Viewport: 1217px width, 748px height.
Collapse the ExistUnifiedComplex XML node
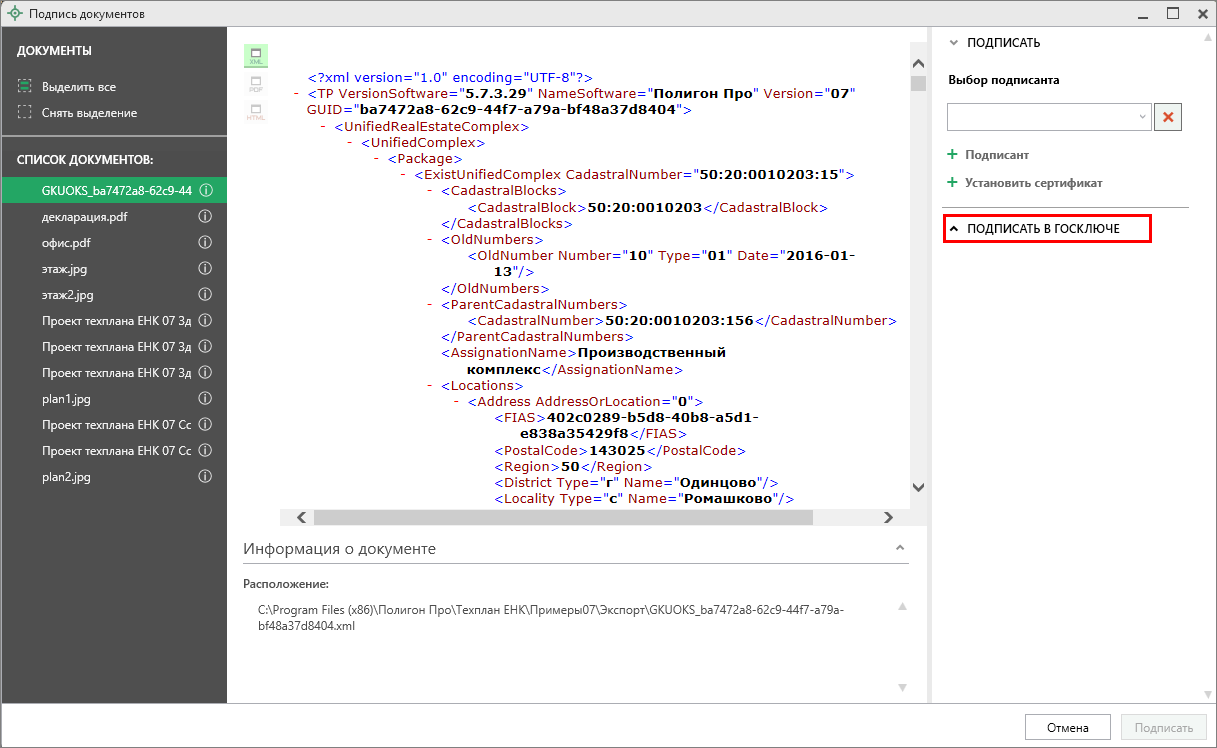click(405, 175)
